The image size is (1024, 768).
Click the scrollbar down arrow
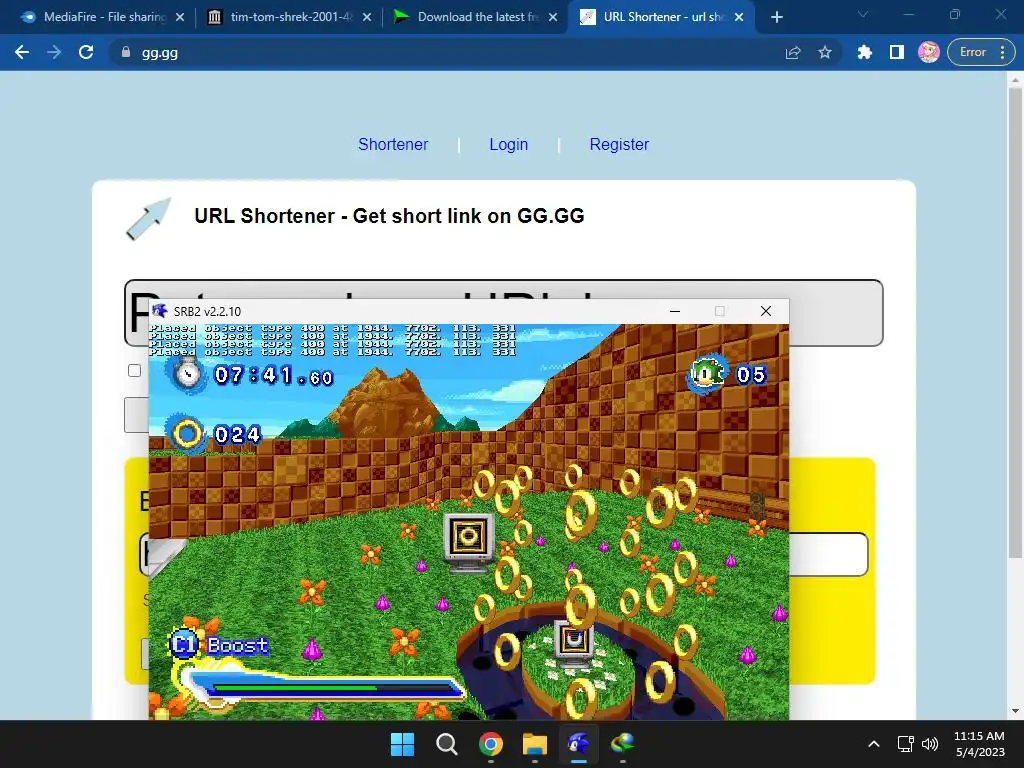click(1015, 711)
